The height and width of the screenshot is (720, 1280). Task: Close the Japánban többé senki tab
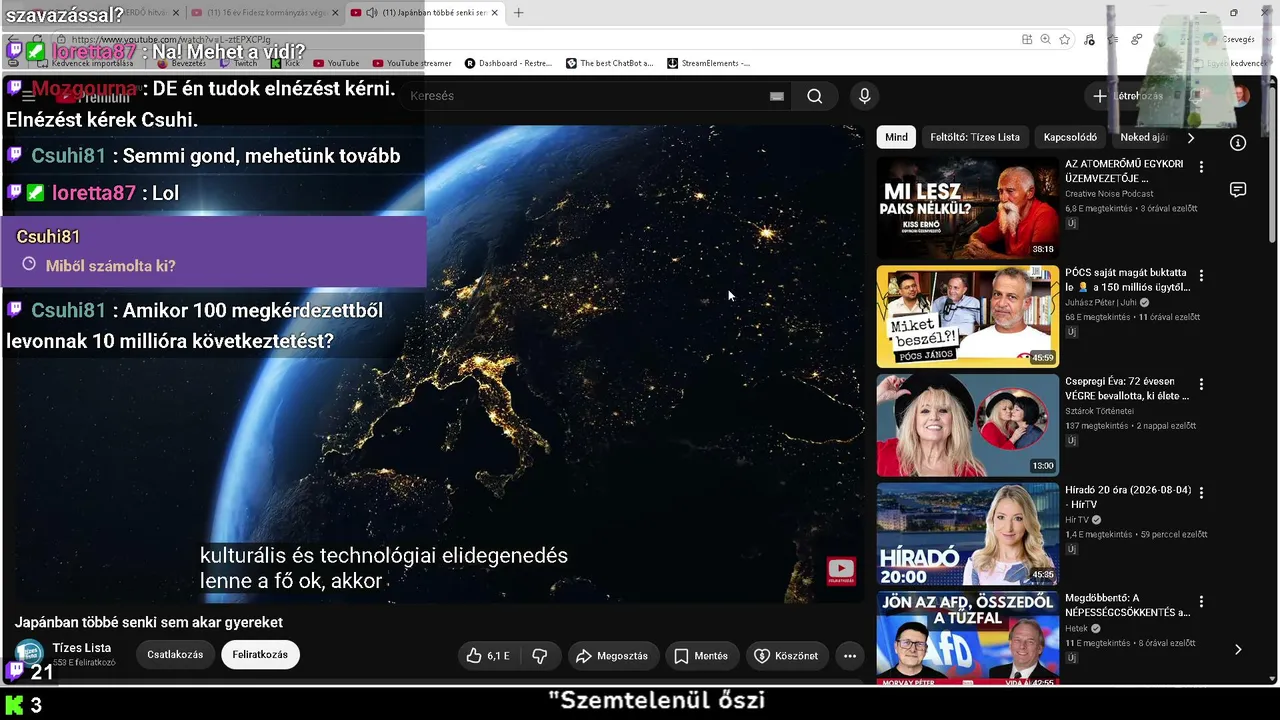pos(494,13)
